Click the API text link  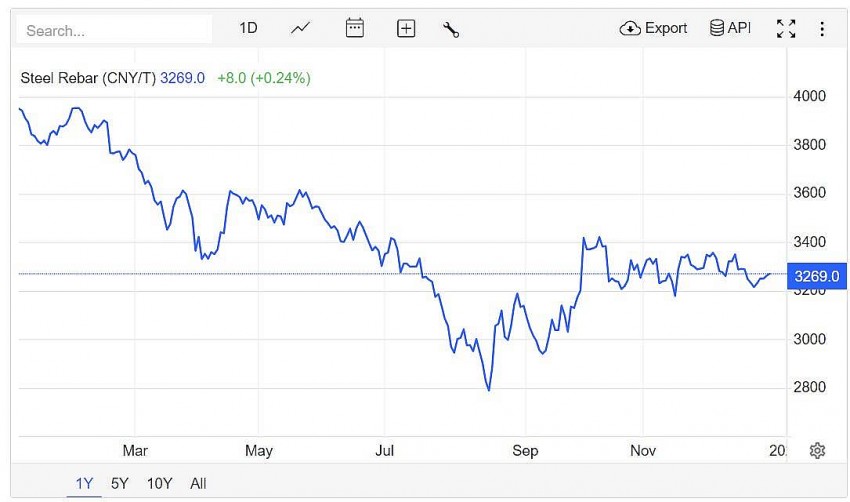(x=739, y=29)
